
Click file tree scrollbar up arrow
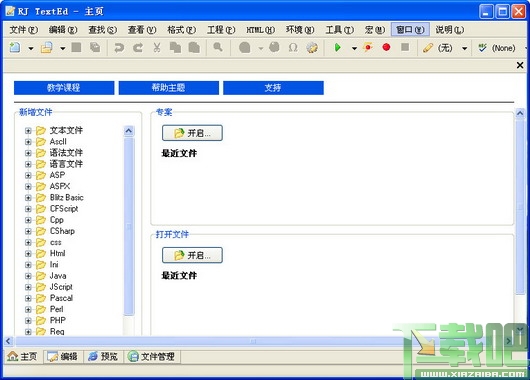click(x=129, y=131)
